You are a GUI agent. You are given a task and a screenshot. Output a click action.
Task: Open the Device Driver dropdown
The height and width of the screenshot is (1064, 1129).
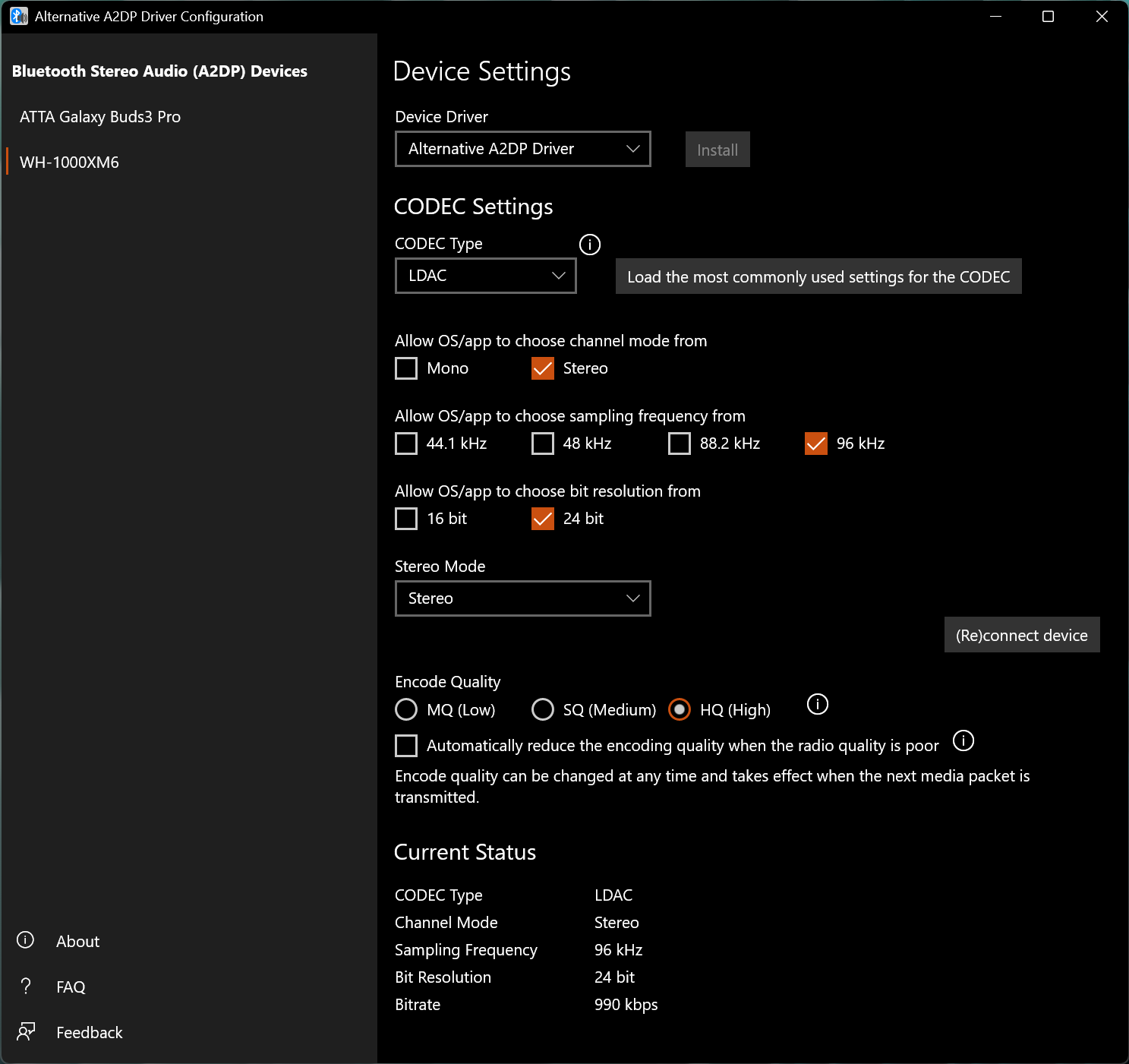[522, 149]
